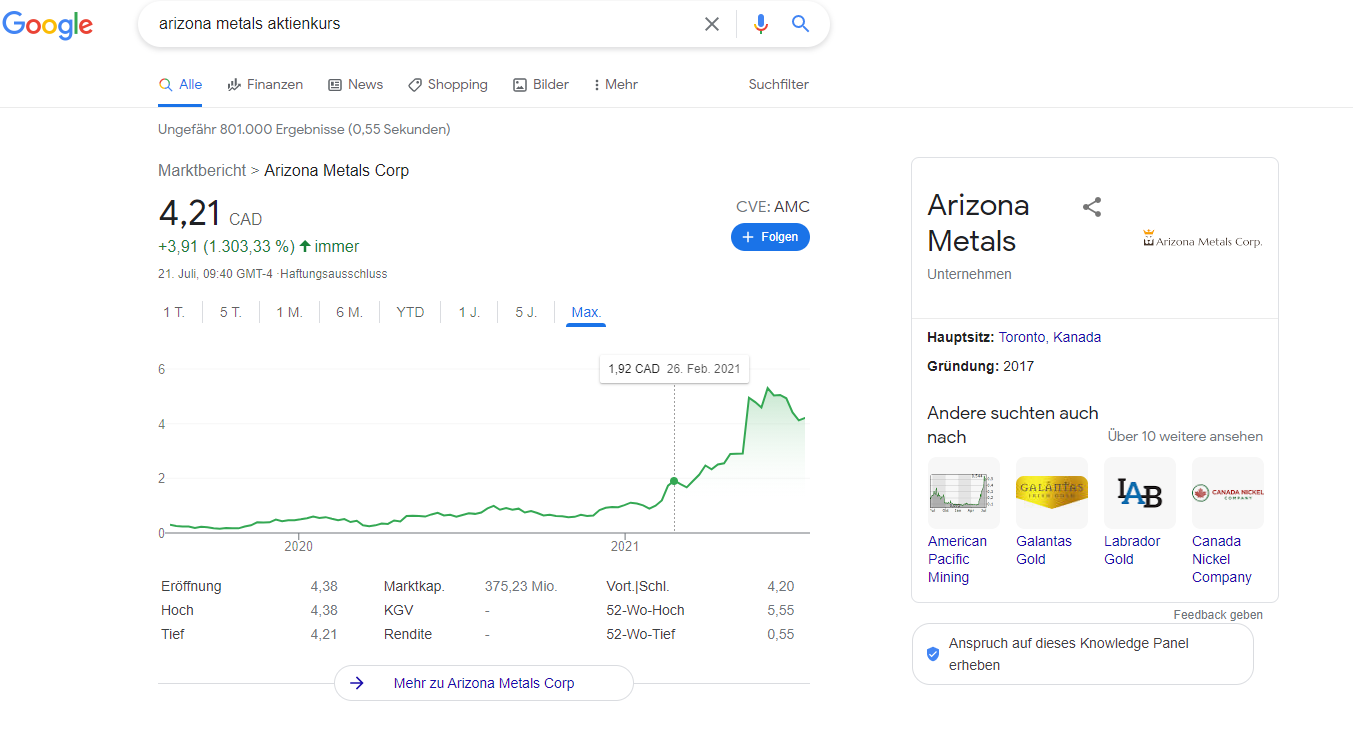Click the Google logo
Image resolution: width=1353 pixels, height=735 pixels.
(47, 25)
